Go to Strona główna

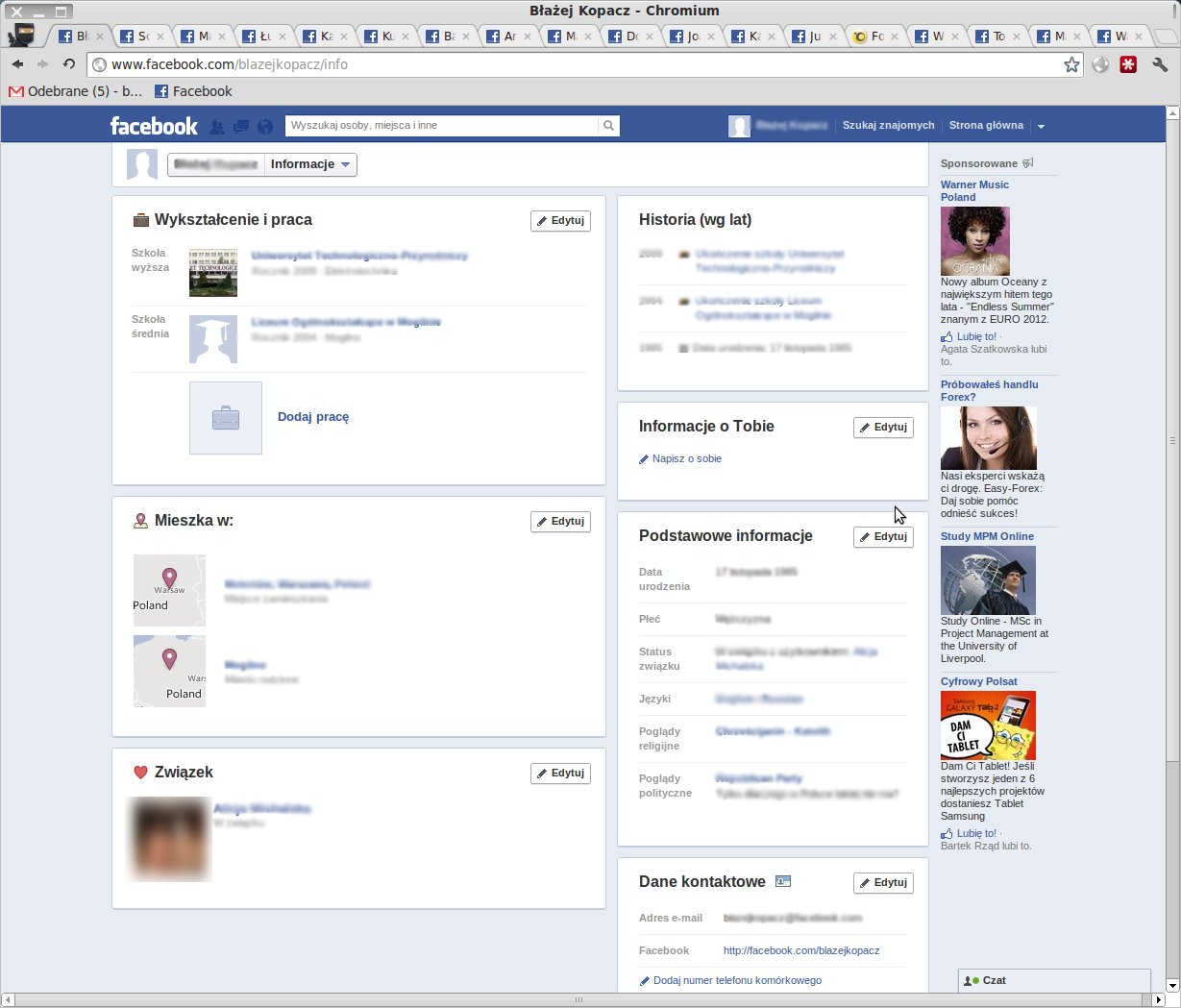pos(986,126)
